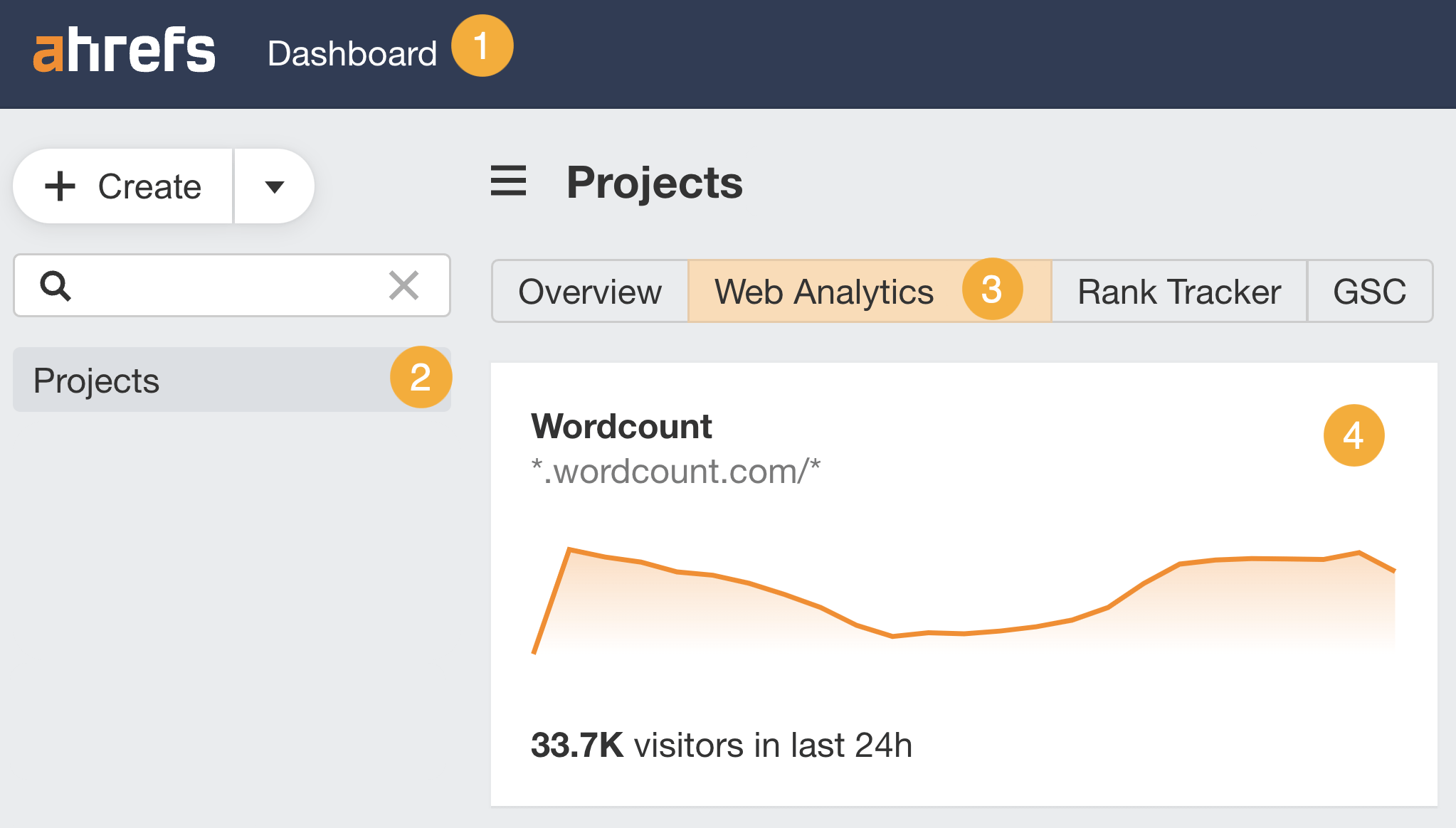Click the search magnifying glass icon
1456x828 pixels.
[x=56, y=286]
